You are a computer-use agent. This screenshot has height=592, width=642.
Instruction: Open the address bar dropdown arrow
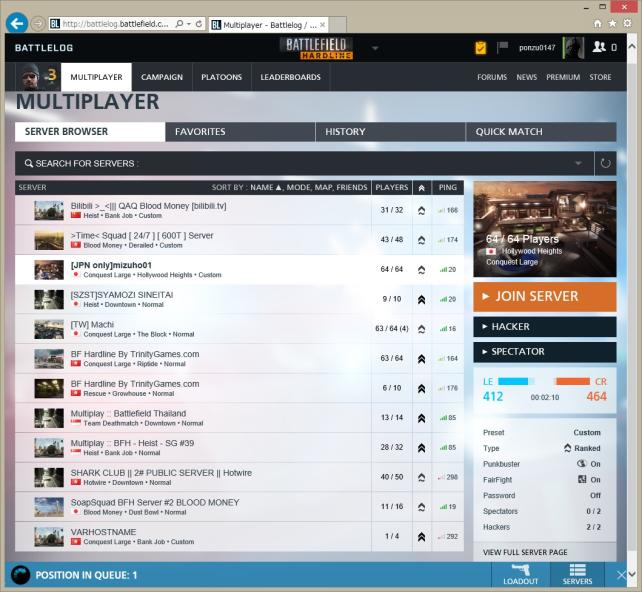[189, 24]
